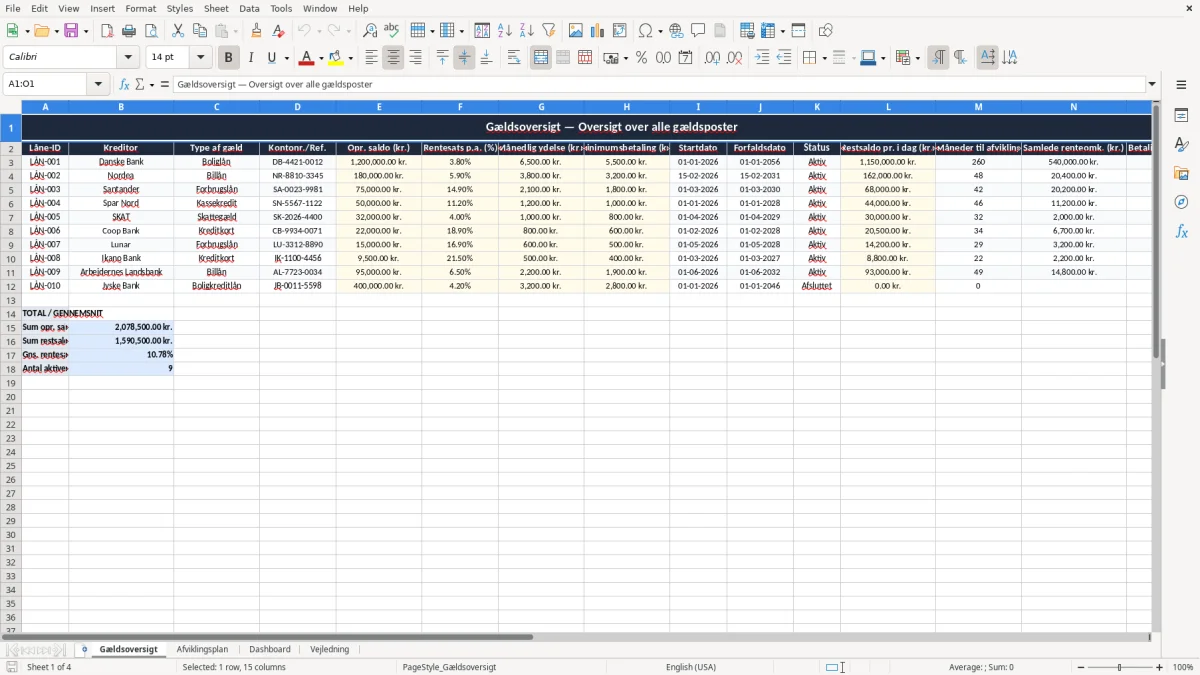Open sidebar Properties panel
This screenshot has width=1200, height=675.
tap(1181, 116)
